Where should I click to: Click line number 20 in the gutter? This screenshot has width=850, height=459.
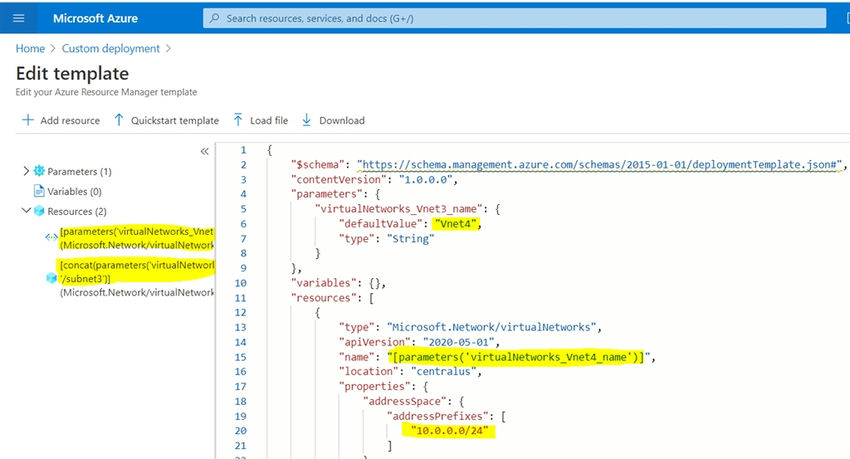[x=240, y=431]
